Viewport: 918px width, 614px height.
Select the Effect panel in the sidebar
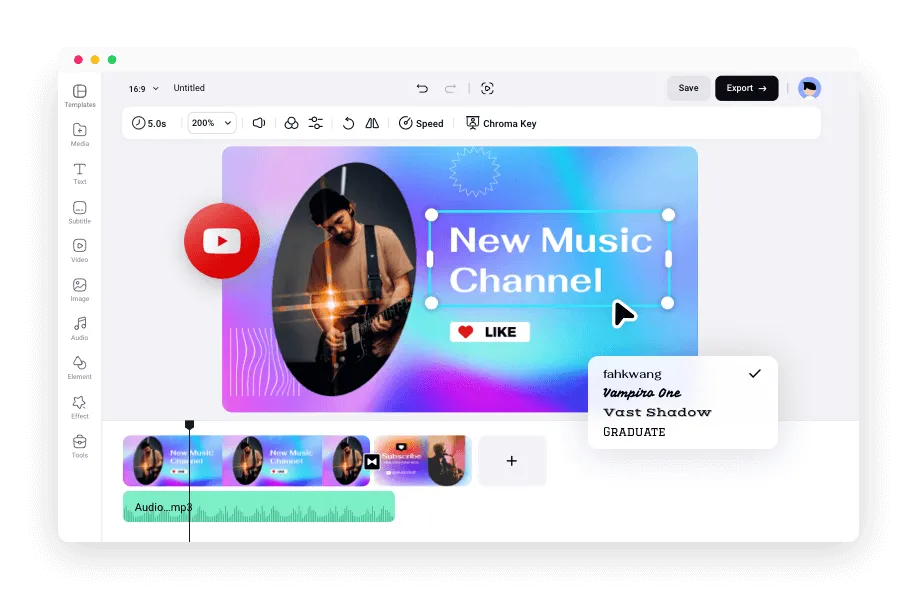(x=79, y=407)
